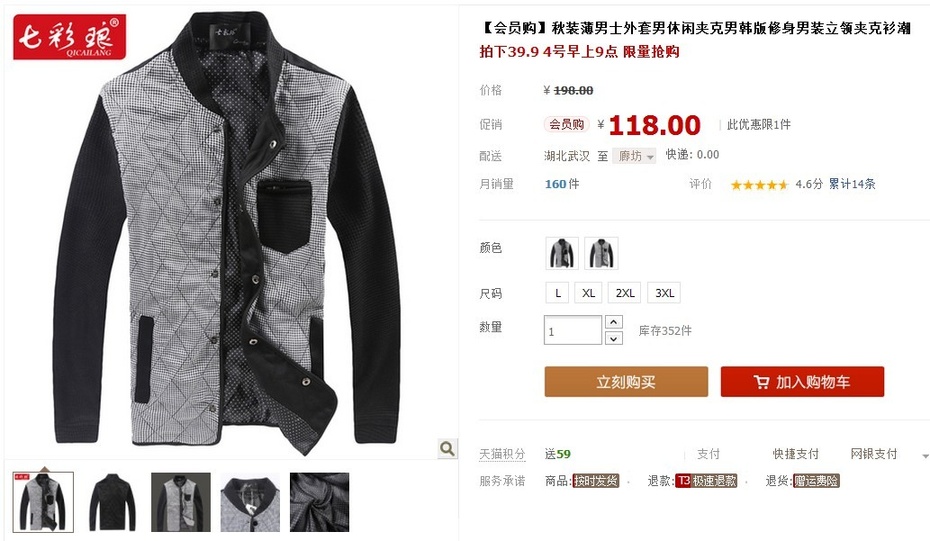Click the five-star rating icons
The height and width of the screenshot is (541, 930).
coord(759,184)
